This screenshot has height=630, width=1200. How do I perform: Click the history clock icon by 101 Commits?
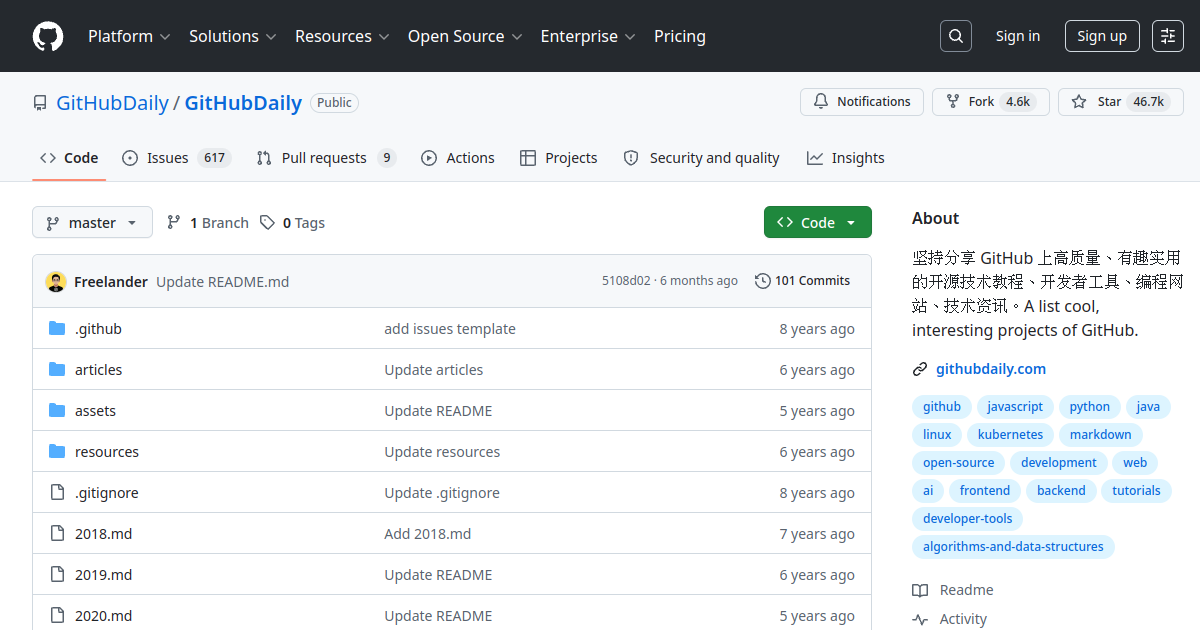(763, 281)
